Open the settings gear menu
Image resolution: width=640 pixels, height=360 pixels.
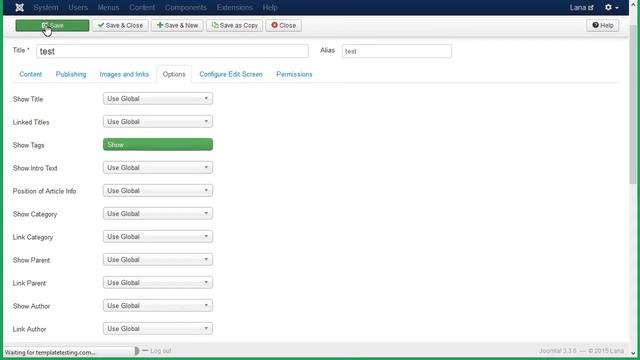pos(611,7)
